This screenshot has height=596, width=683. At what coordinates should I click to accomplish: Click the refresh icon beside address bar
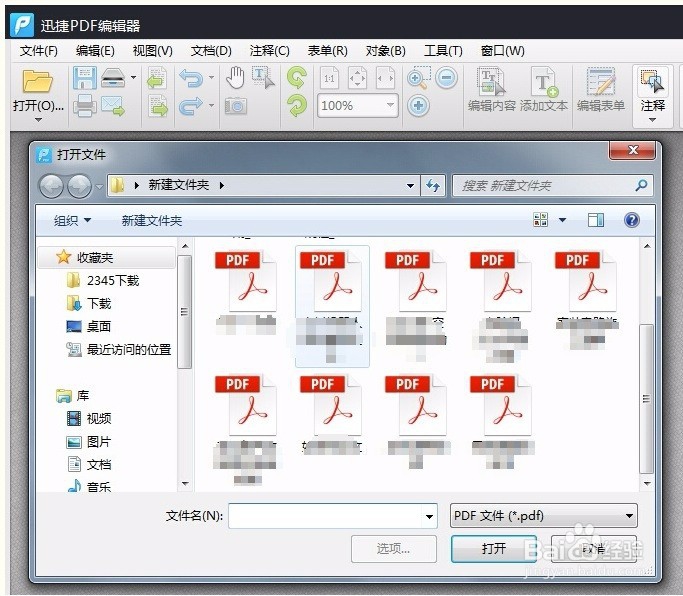click(x=433, y=186)
